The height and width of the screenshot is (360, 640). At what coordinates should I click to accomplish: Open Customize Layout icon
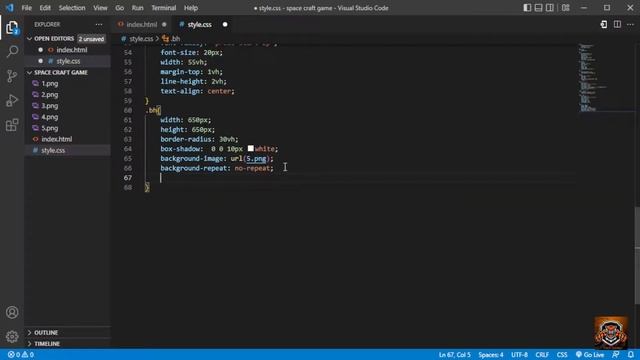565,8
